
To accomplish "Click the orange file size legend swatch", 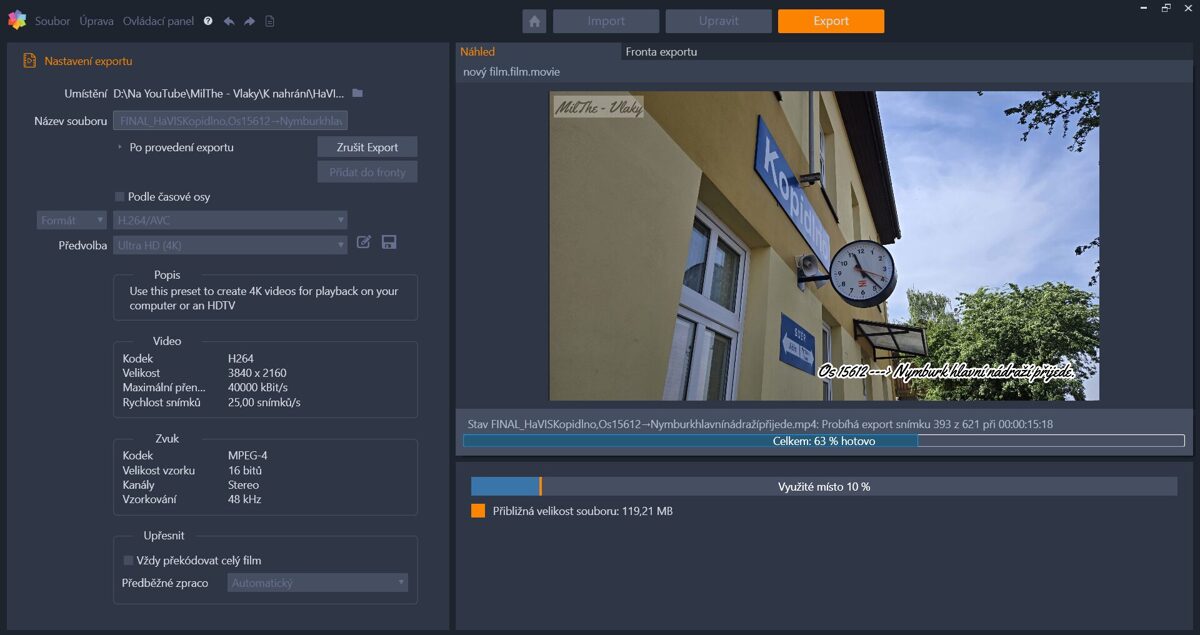I will 478,511.
